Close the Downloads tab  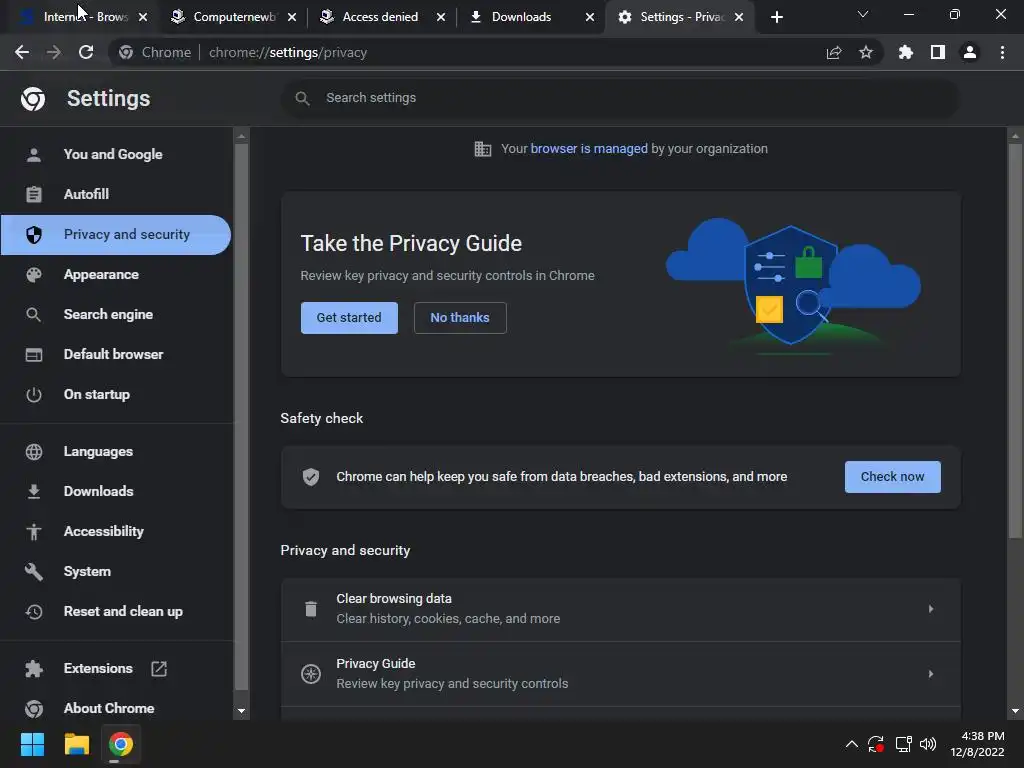click(590, 17)
